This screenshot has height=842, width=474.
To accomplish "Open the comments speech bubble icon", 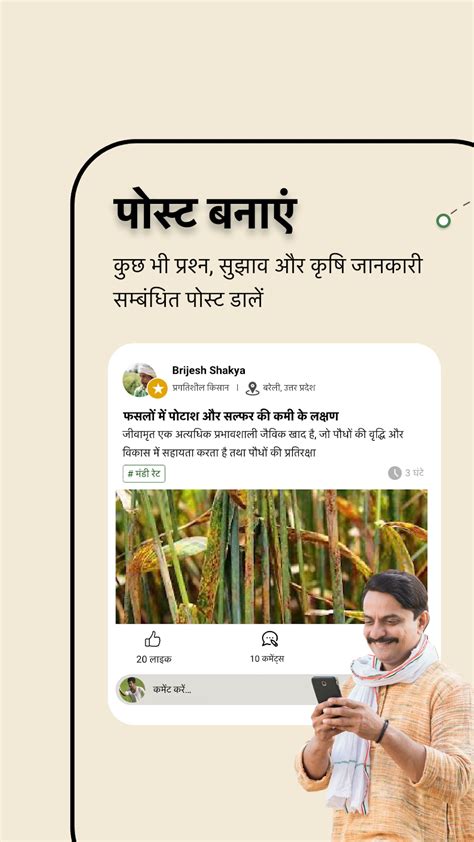I will tap(269, 639).
